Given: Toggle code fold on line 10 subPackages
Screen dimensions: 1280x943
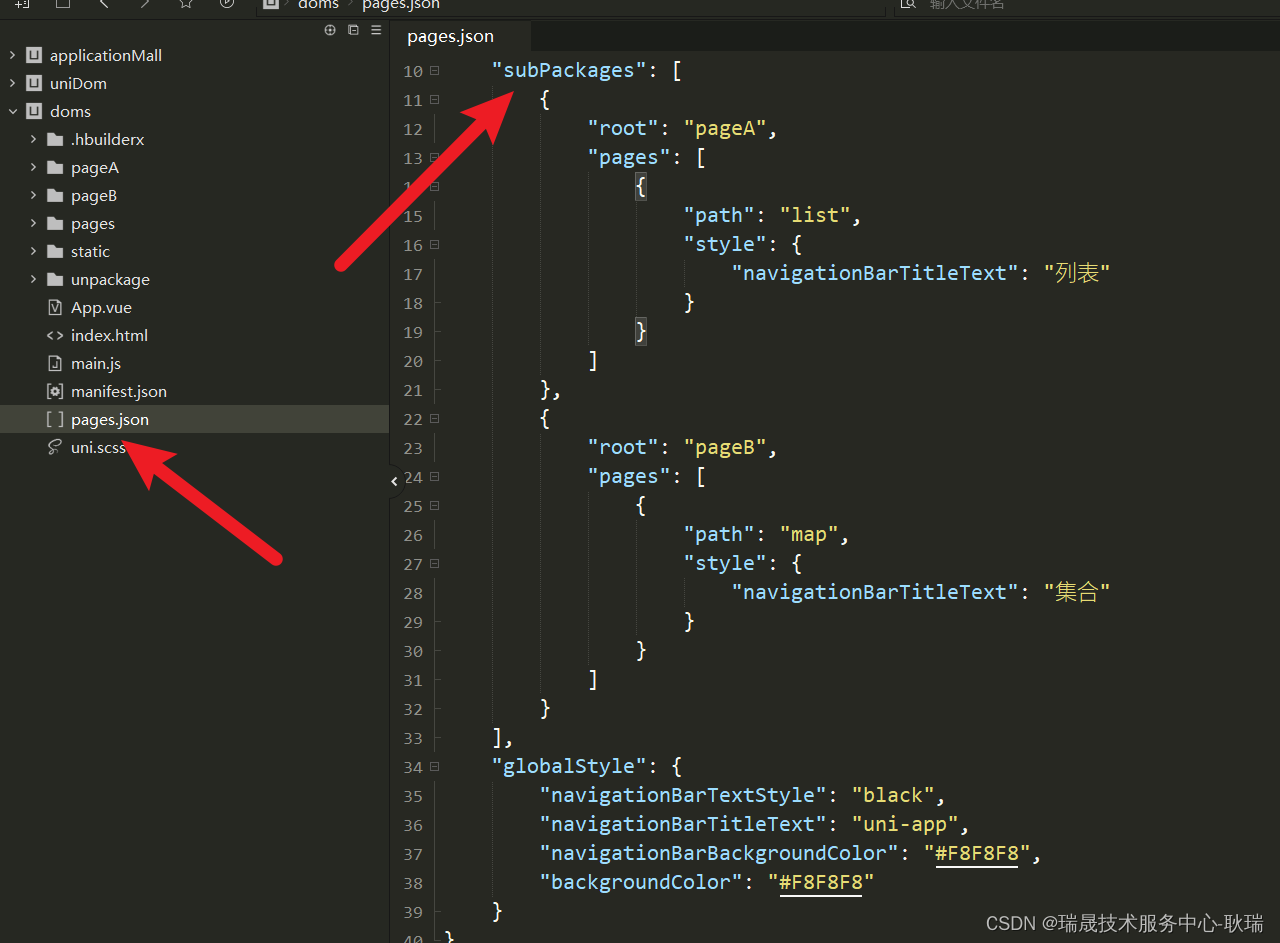Looking at the screenshot, I should pos(434,71).
